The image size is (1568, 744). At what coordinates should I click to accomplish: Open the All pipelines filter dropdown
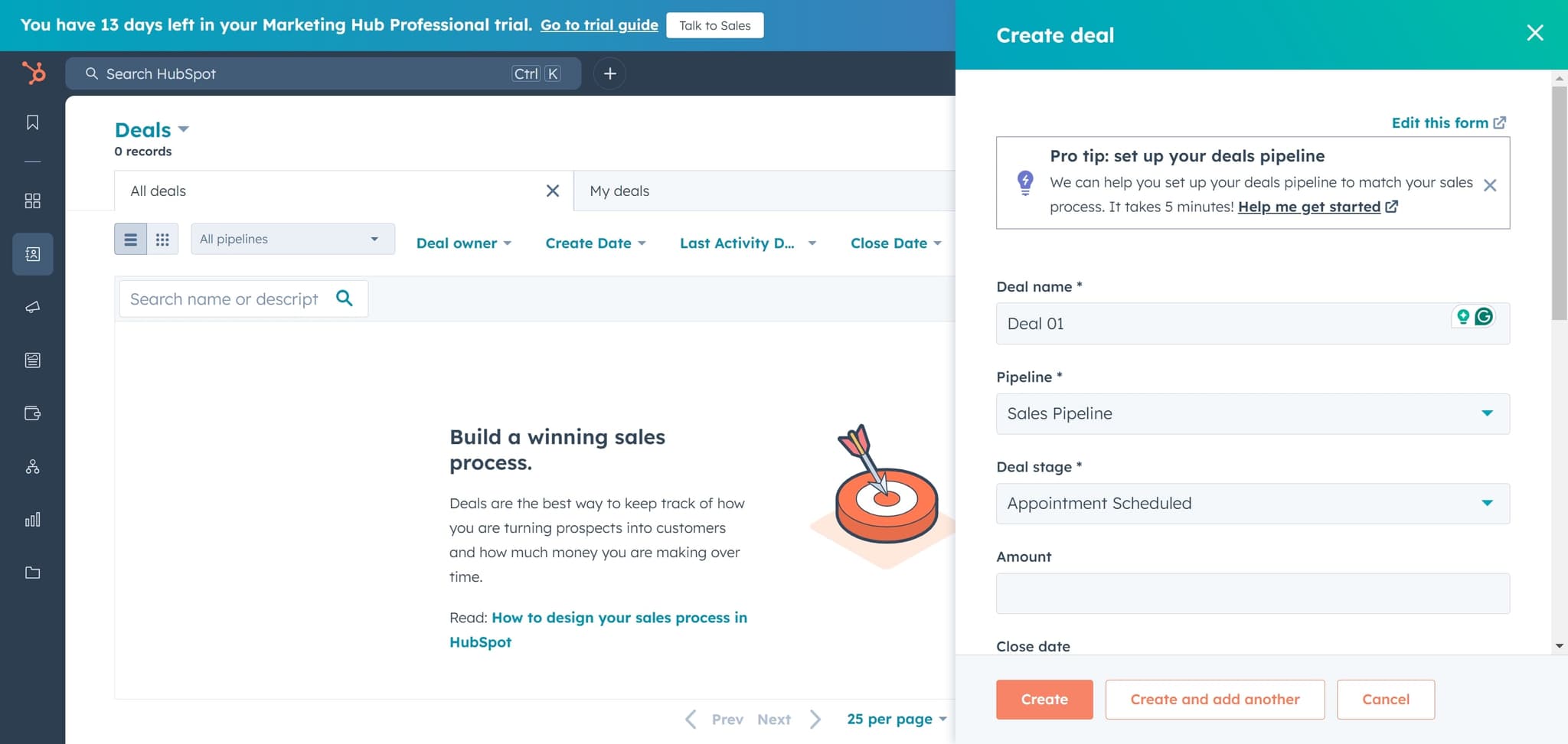(x=292, y=240)
